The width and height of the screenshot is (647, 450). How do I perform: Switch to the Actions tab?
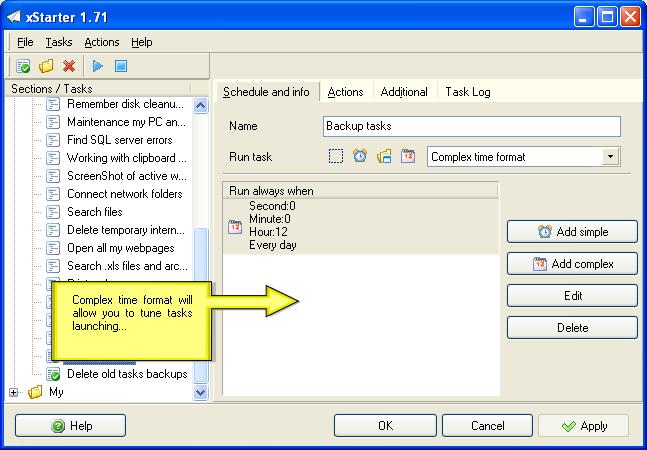345,92
